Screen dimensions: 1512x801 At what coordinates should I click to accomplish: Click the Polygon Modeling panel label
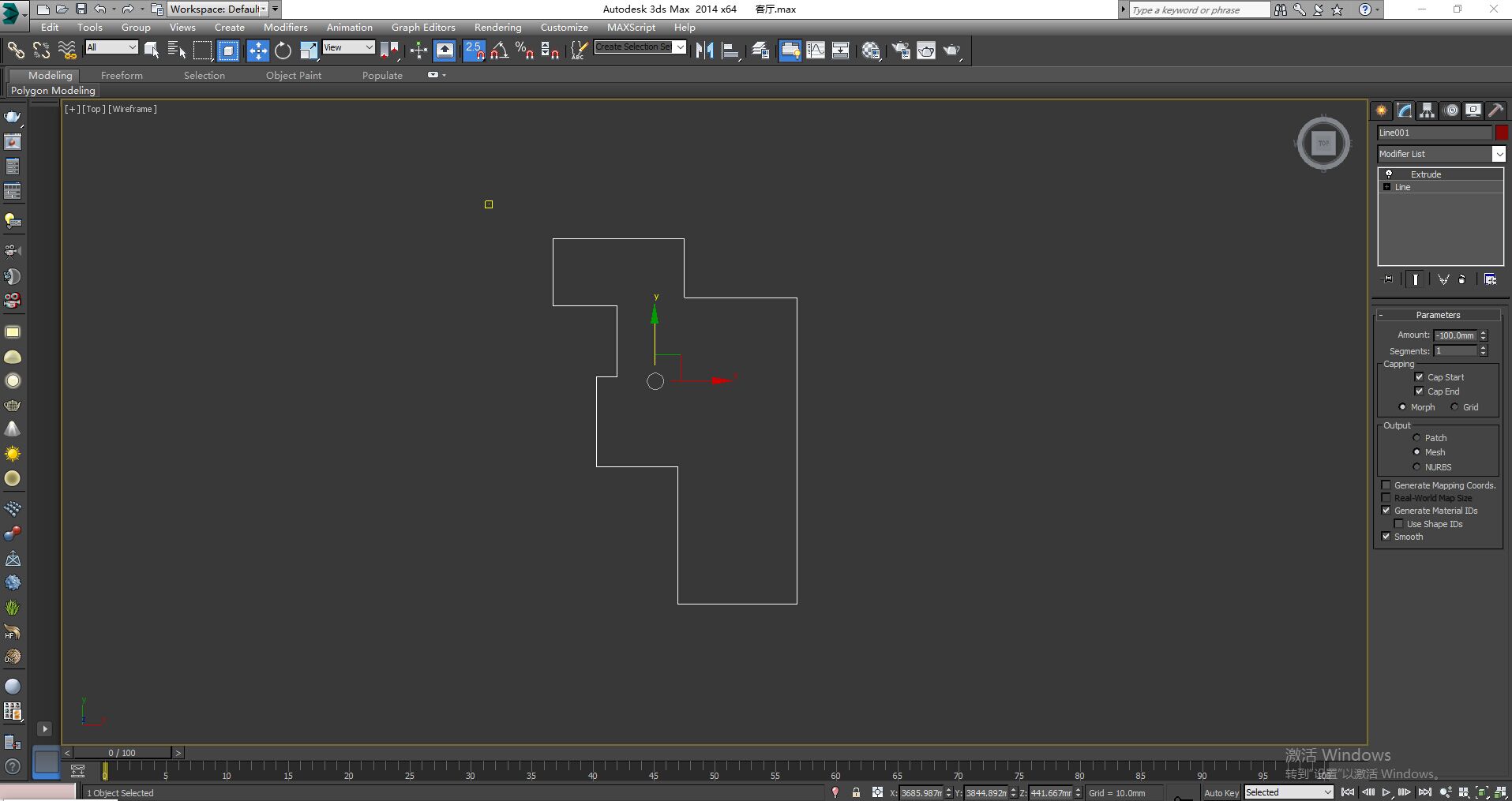(x=53, y=90)
